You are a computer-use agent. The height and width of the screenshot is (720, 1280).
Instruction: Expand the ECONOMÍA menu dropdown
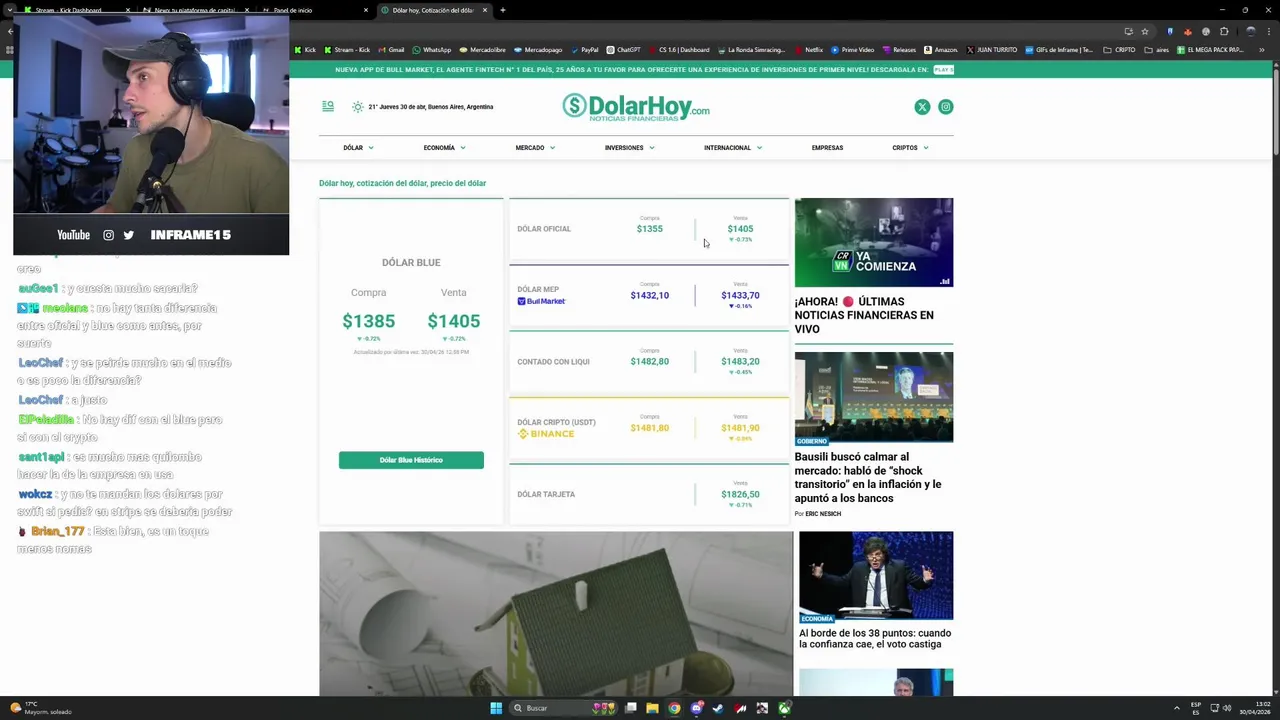click(444, 148)
